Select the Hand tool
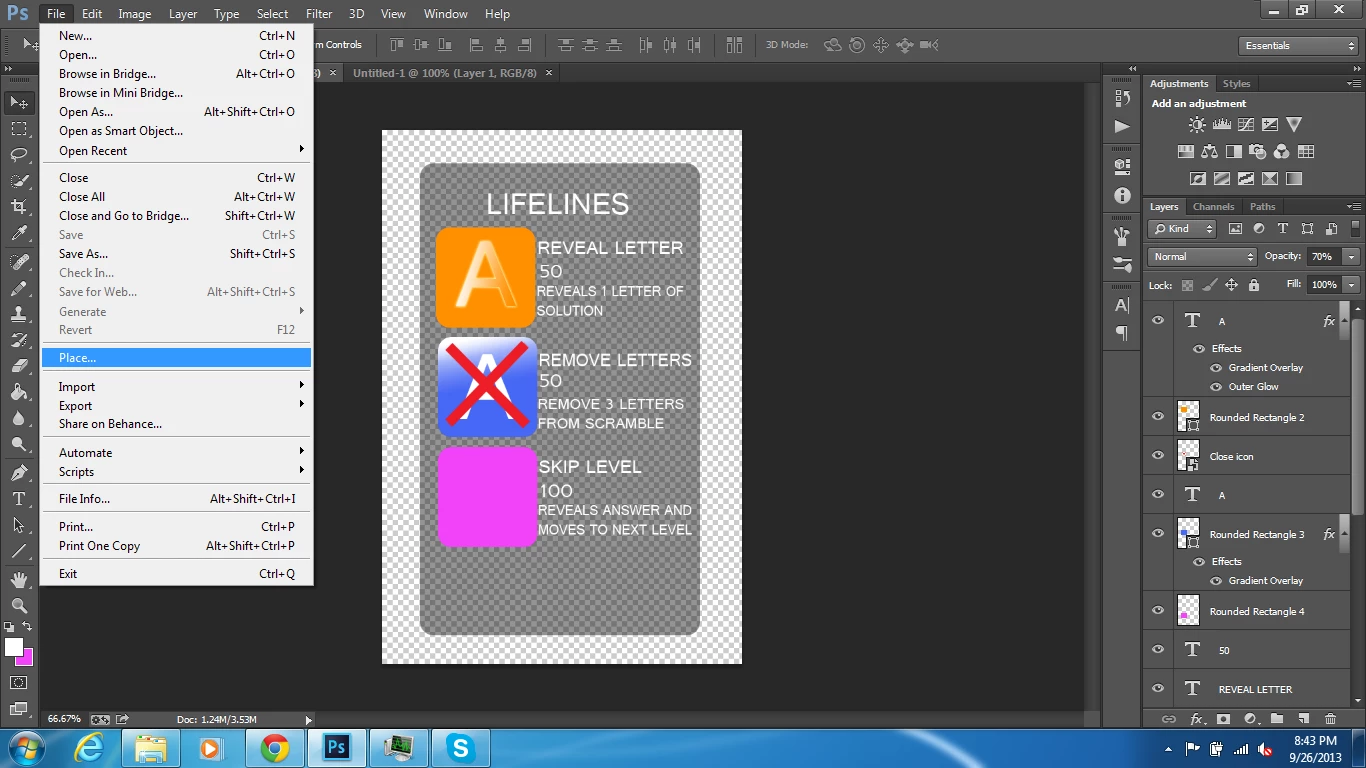 19,580
